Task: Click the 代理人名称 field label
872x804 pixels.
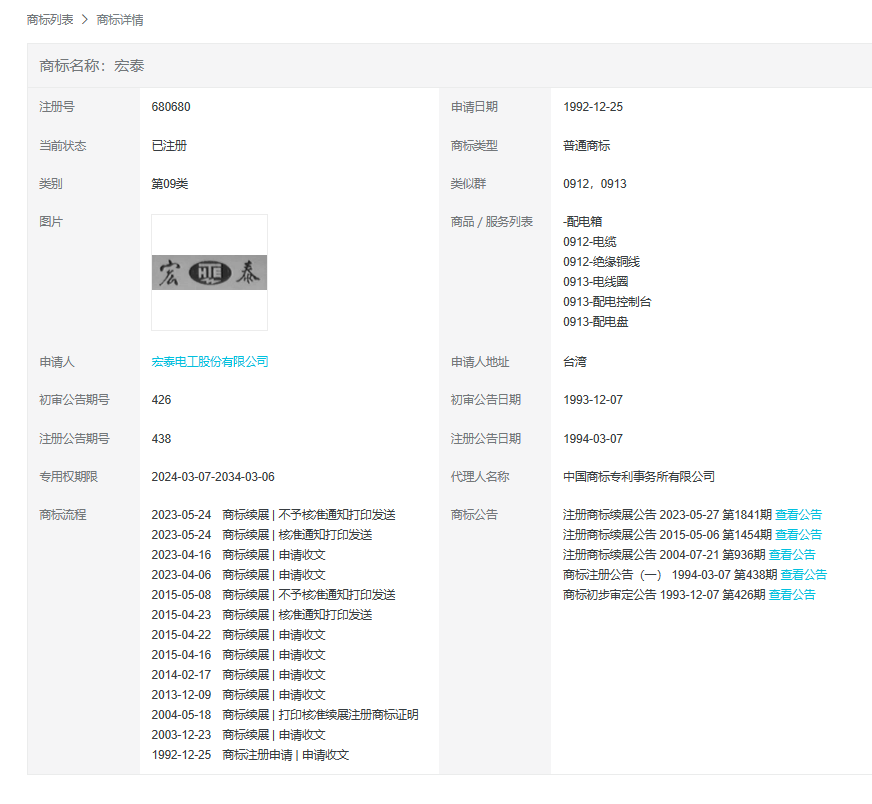Action: click(480, 477)
